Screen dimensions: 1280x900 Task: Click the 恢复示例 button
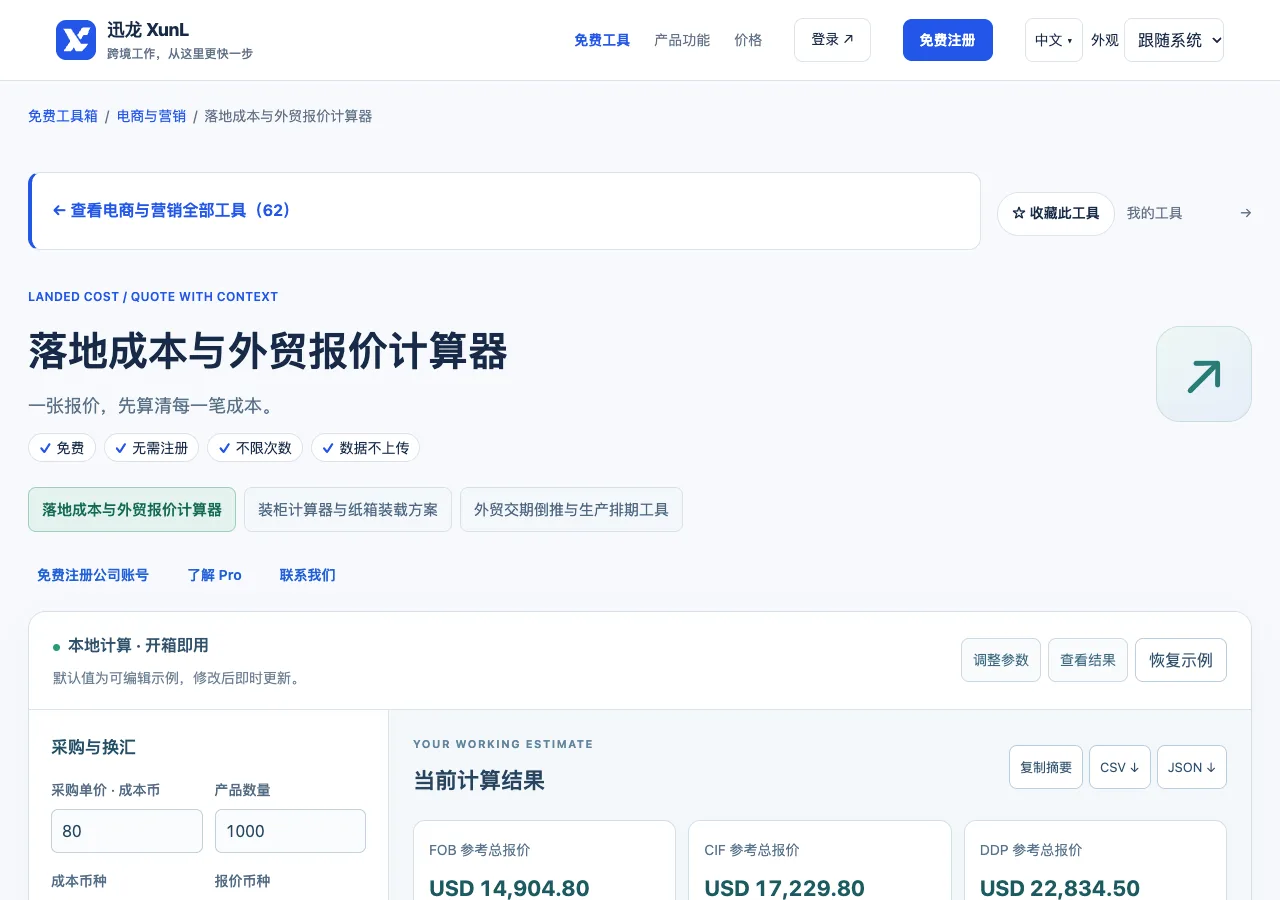point(1181,660)
